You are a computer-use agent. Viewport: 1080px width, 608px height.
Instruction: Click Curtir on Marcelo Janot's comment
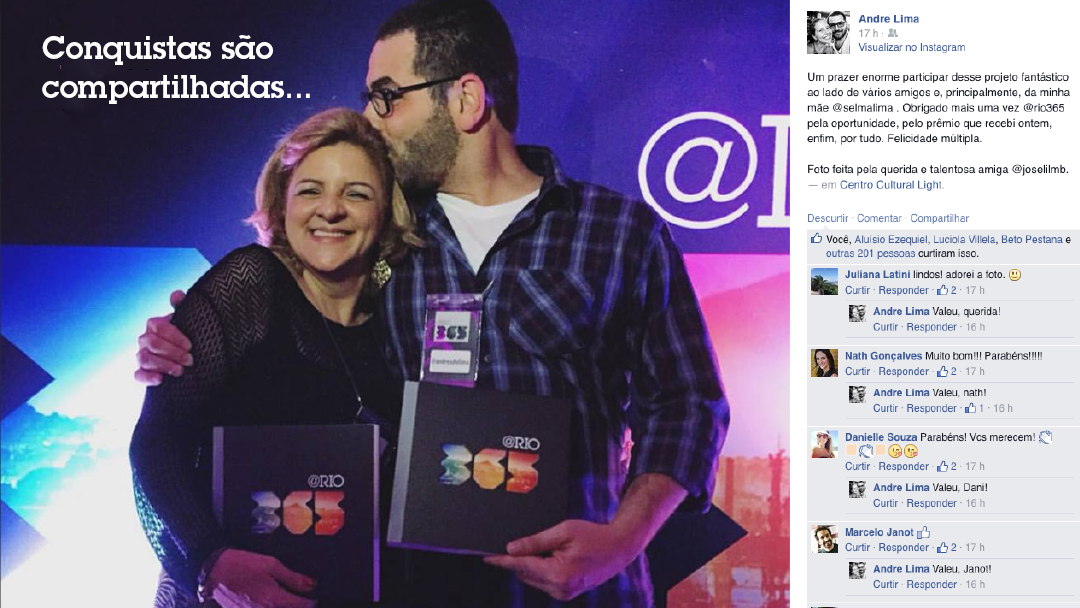pos(858,548)
